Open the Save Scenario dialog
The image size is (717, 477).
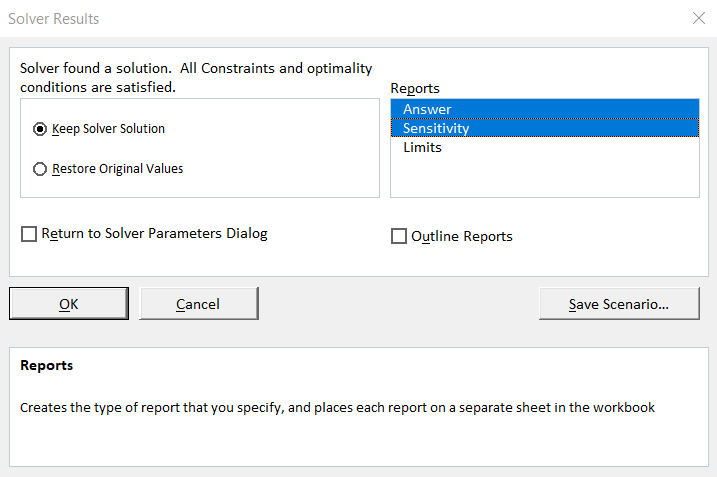tap(618, 304)
